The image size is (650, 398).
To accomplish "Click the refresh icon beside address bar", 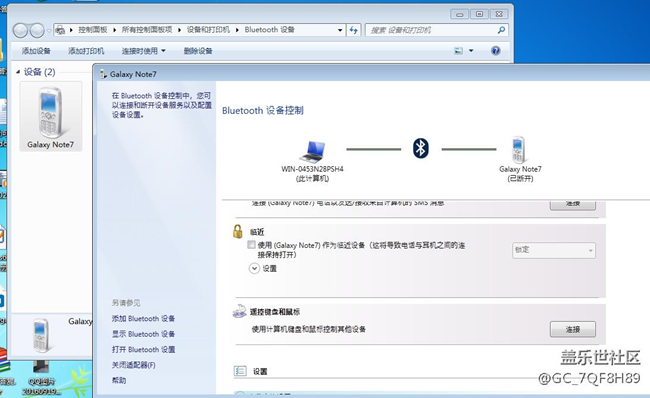I will [353, 30].
